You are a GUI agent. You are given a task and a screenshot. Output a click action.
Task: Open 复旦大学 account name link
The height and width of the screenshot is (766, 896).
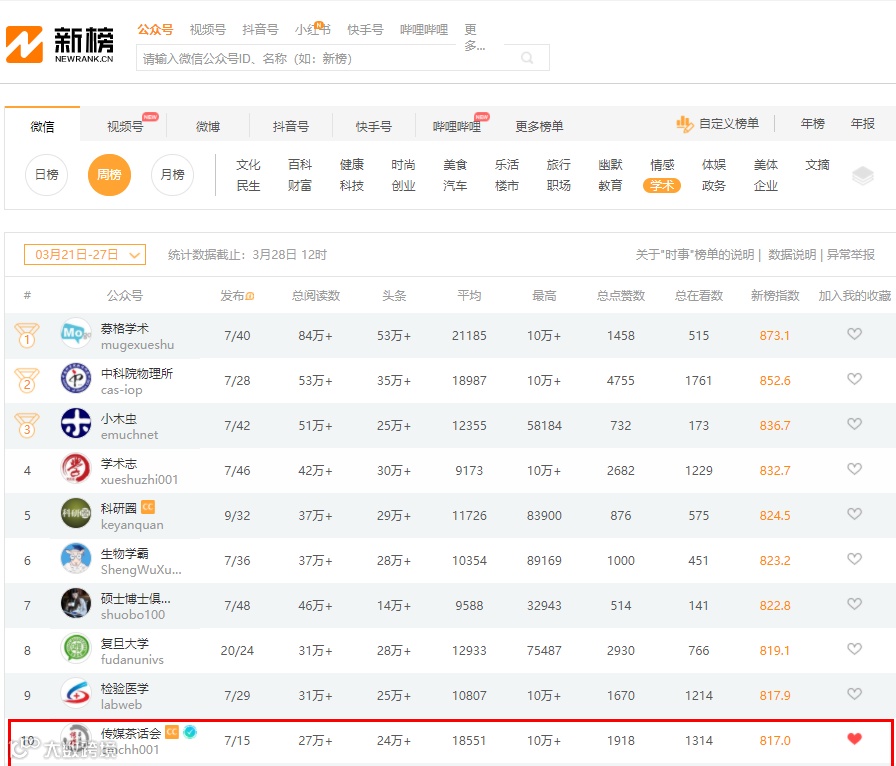pyautogui.click(x=125, y=643)
